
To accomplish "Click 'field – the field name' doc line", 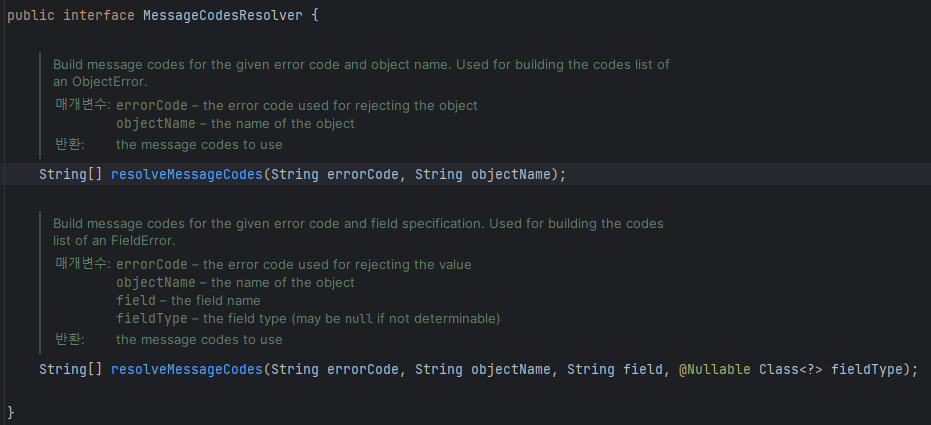I will (x=188, y=300).
